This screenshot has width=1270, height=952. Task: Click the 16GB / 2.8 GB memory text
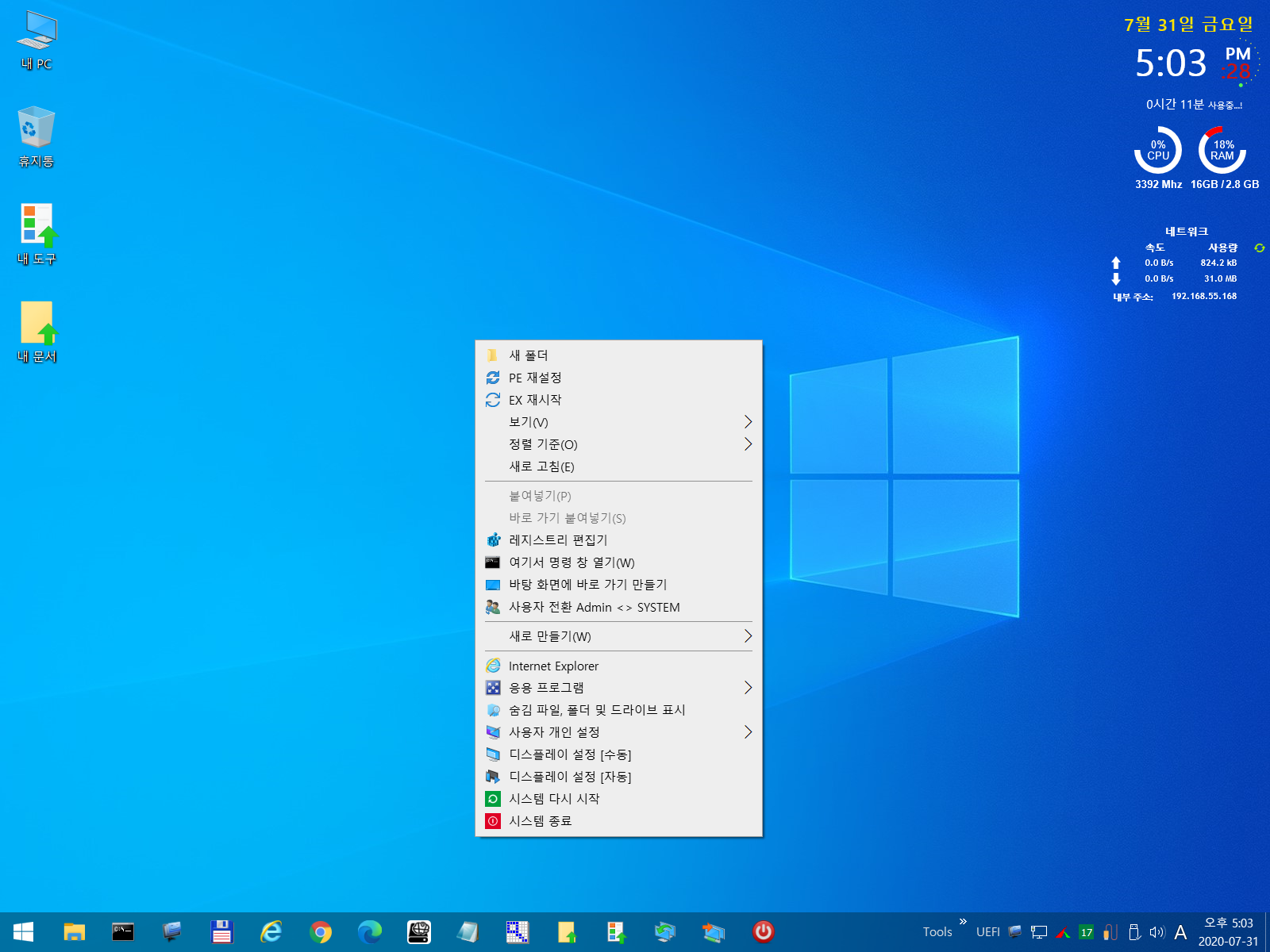pos(1225,184)
